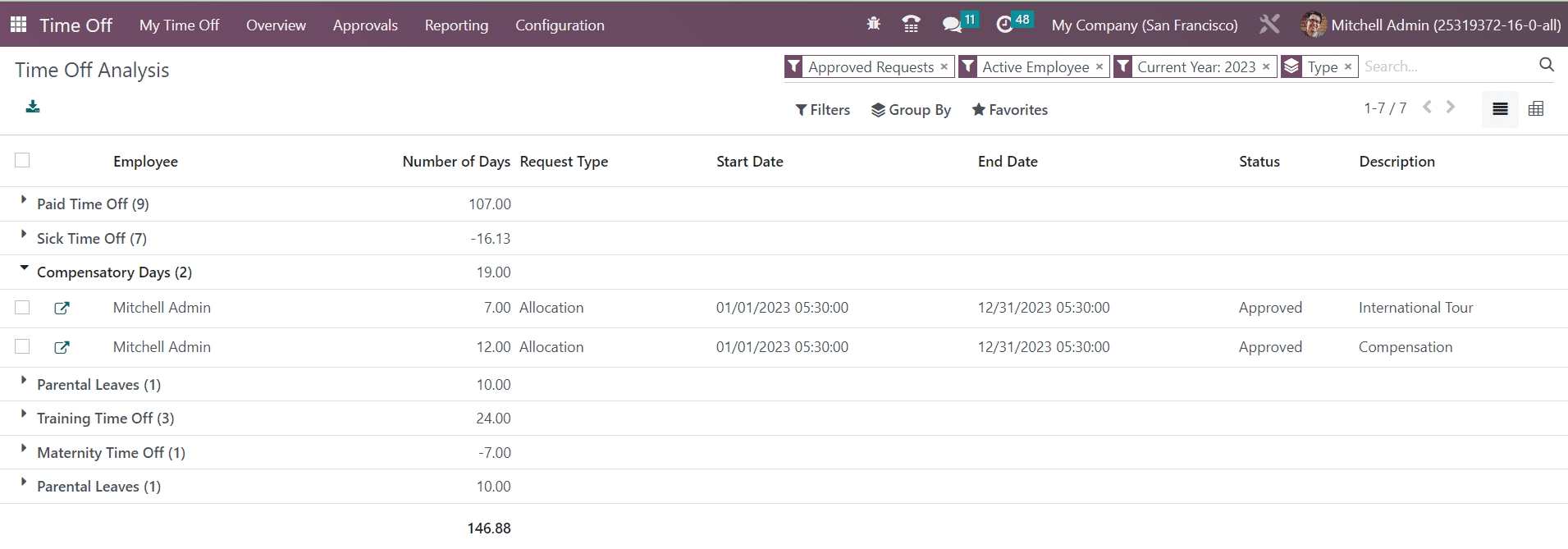Screen dimensions: 1568x549
Task: Open the International Tour record link icon
Action: [62, 309]
